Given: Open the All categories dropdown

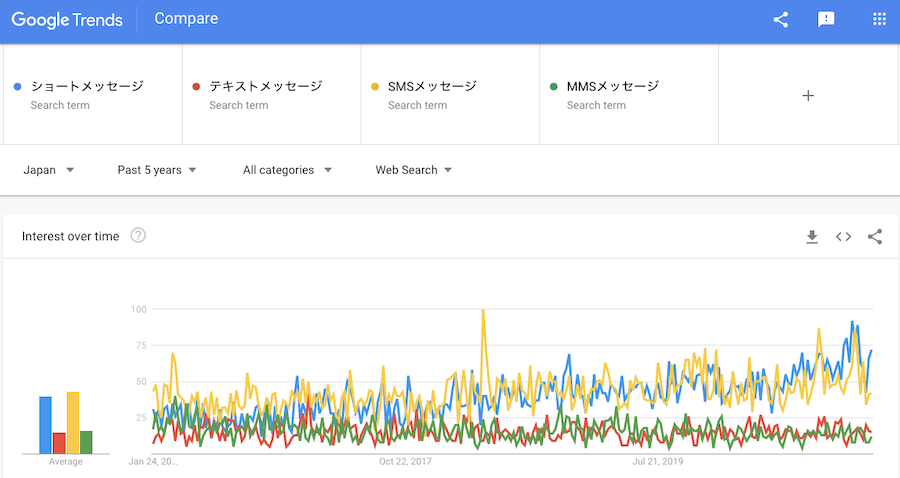Looking at the screenshot, I should tap(287, 170).
